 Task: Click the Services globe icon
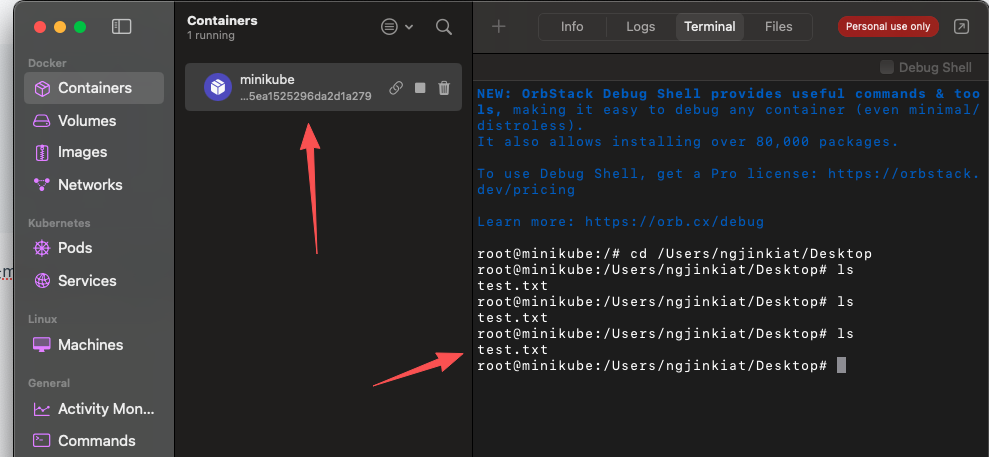coord(42,281)
